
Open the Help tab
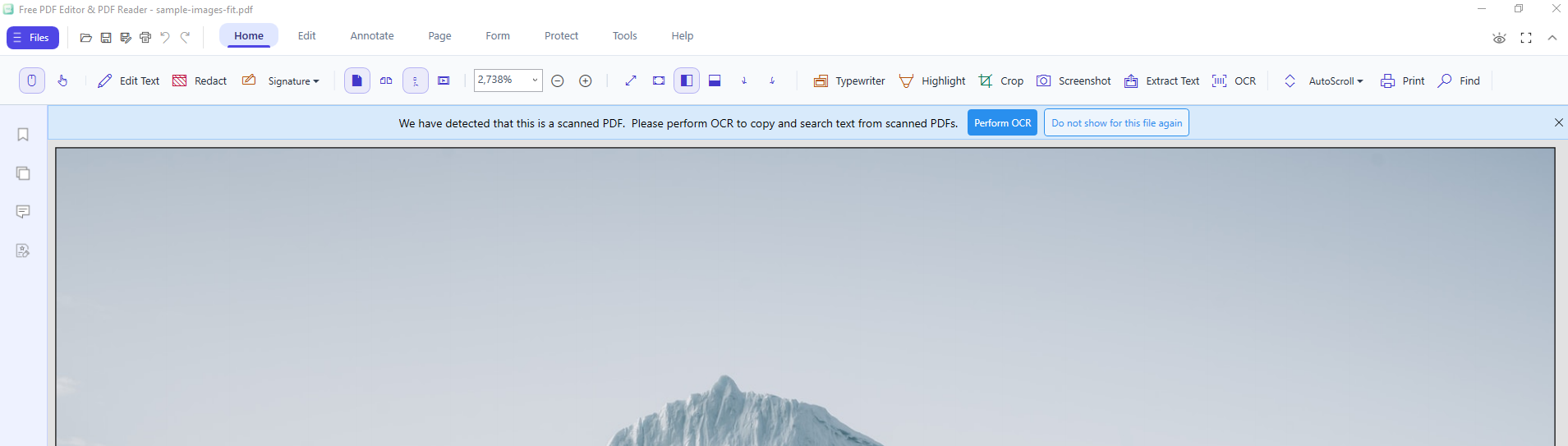[x=682, y=36]
